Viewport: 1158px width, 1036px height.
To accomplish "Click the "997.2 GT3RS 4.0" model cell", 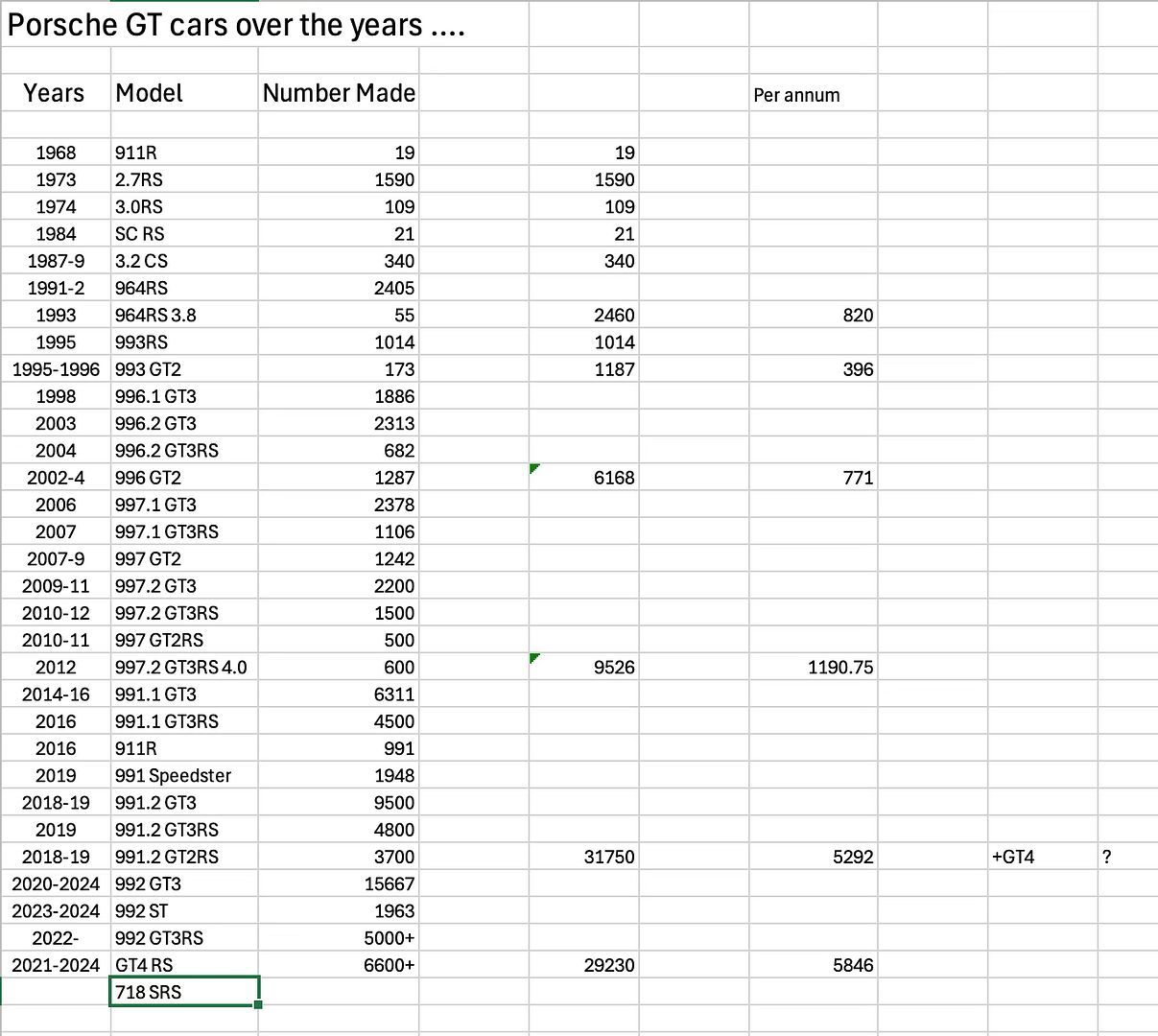I will point(184,667).
